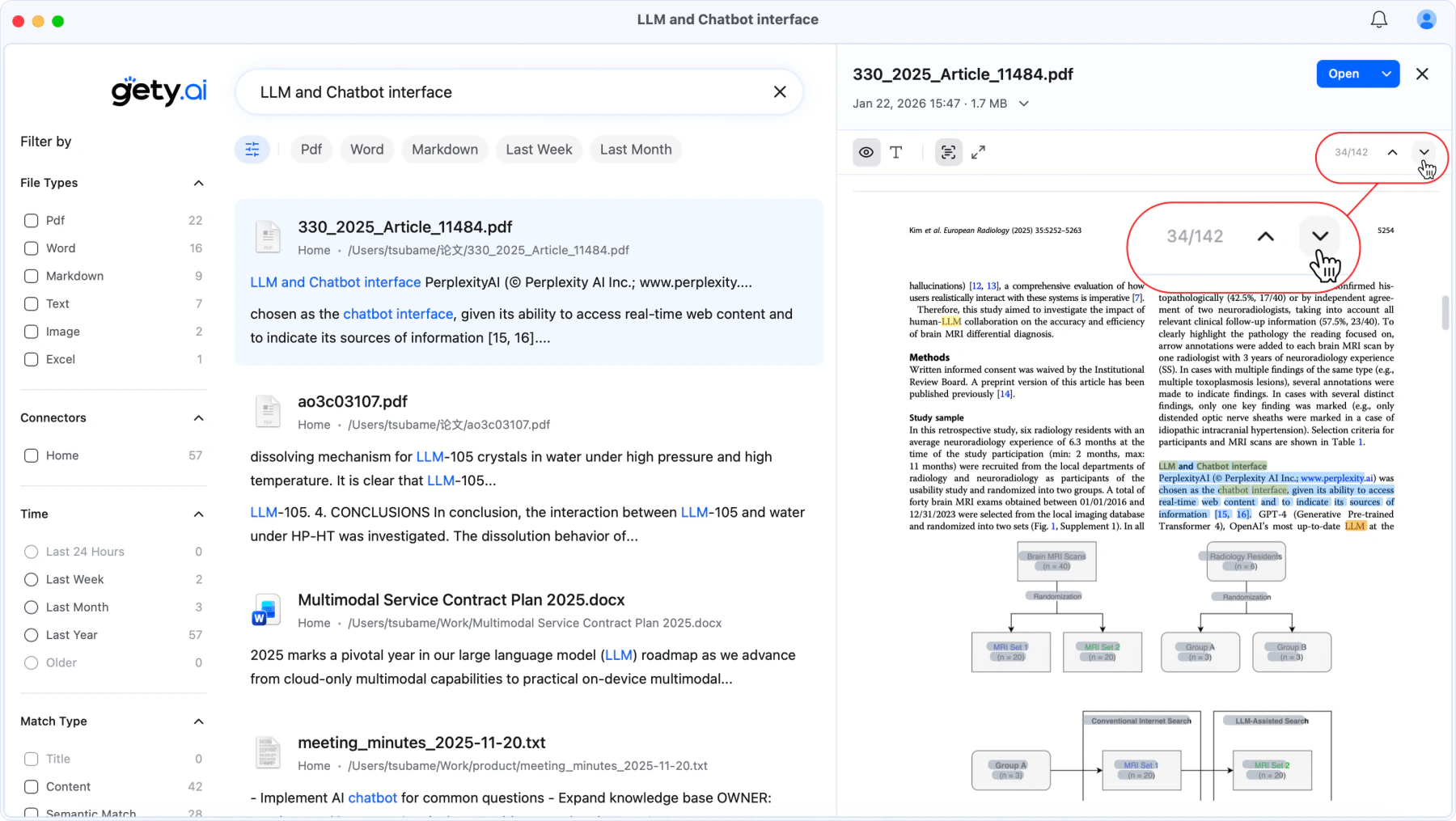The width and height of the screenshot is (1456, 821).
Task: Click the Filter by heading
Action: [46, 142]
